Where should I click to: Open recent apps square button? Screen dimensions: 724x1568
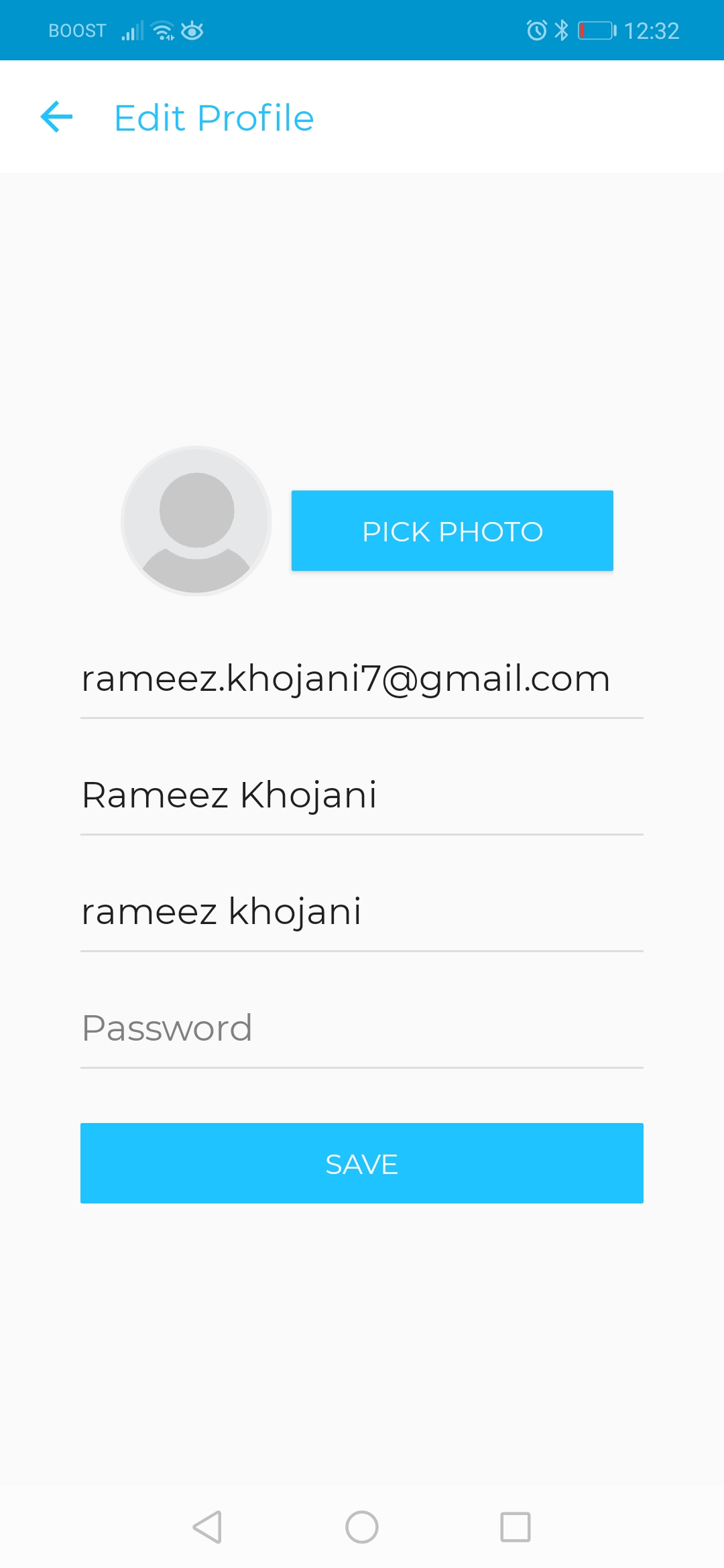pyautogui.click(x=516, y=1527)
